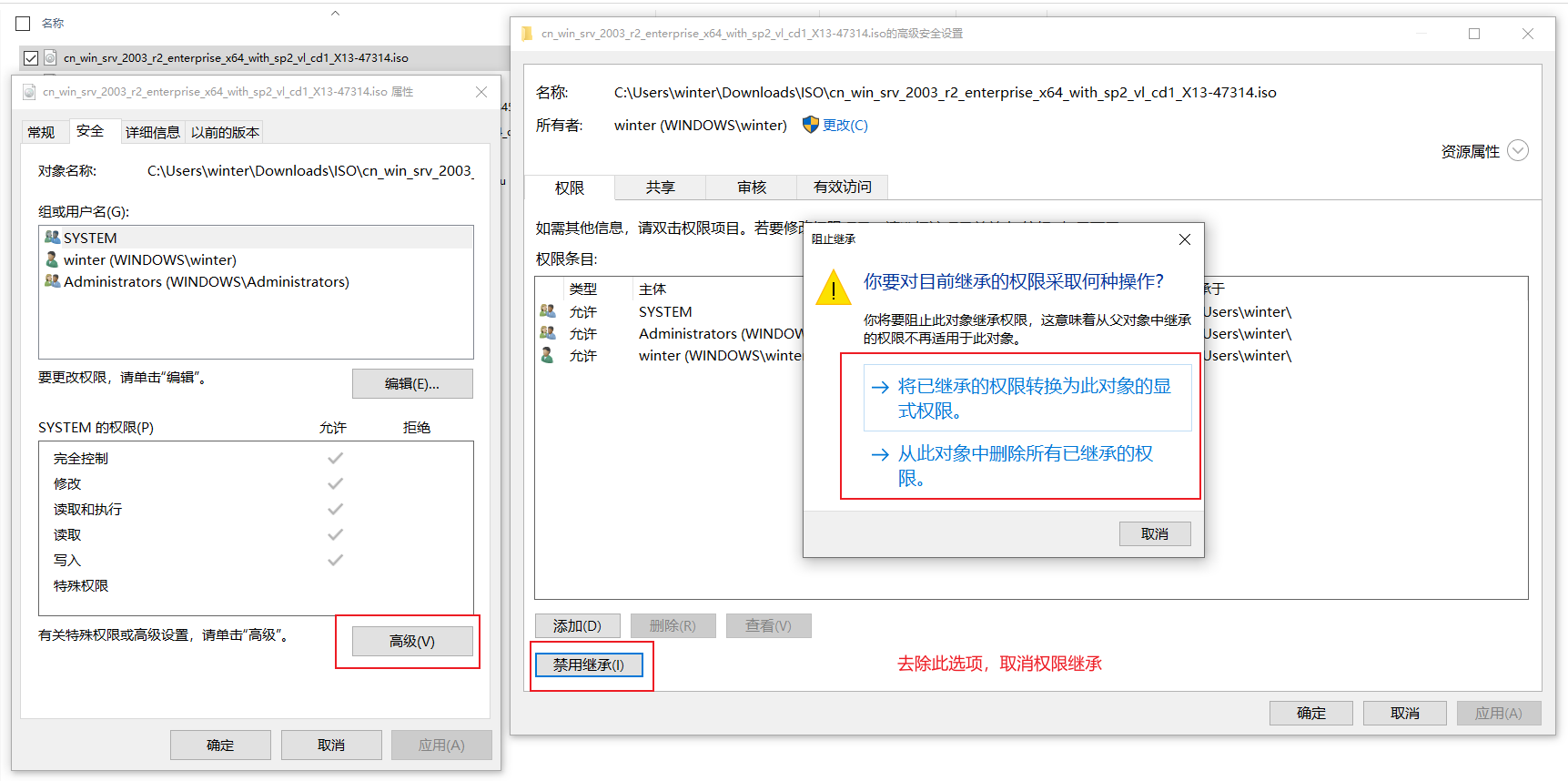Image resolution: width=1568 pixels, height=781 pixels.
Task: Uncheck the checkbox for the cn_win_srv_2003 iso file
Action: tap(31, 58)
